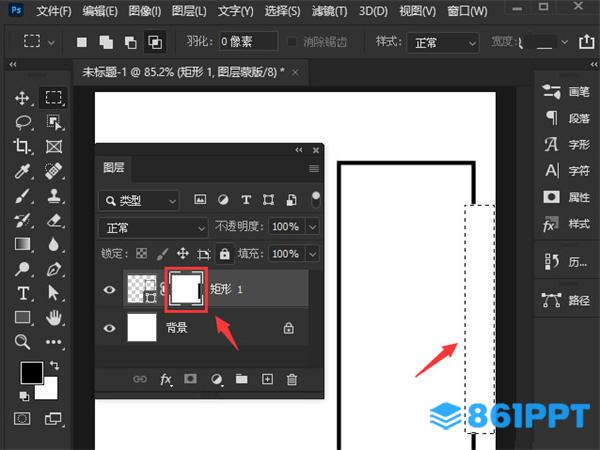Screen dimensions: 600x450
Task: Hide the 背景 layer
Action: pyautogui.click(x=109, y=328)
